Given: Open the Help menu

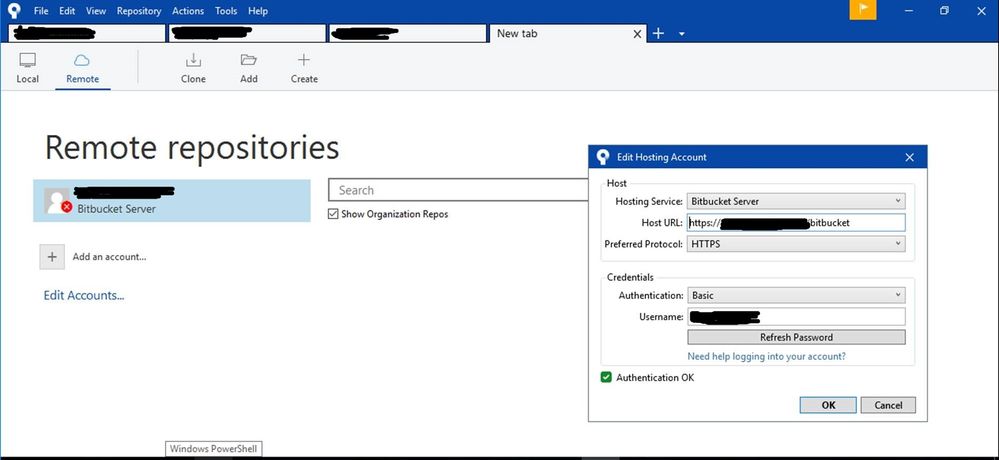Looking at the screenshot, I should [x=258, y=11].
